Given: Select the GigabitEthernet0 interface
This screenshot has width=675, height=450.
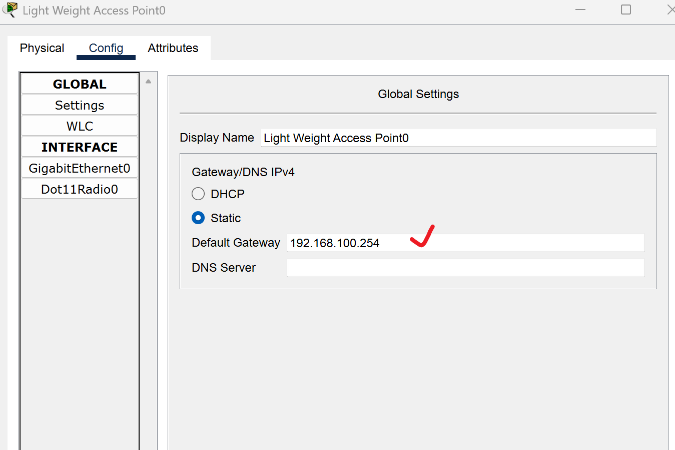Looking at the screenshot, I should point(80,168).
